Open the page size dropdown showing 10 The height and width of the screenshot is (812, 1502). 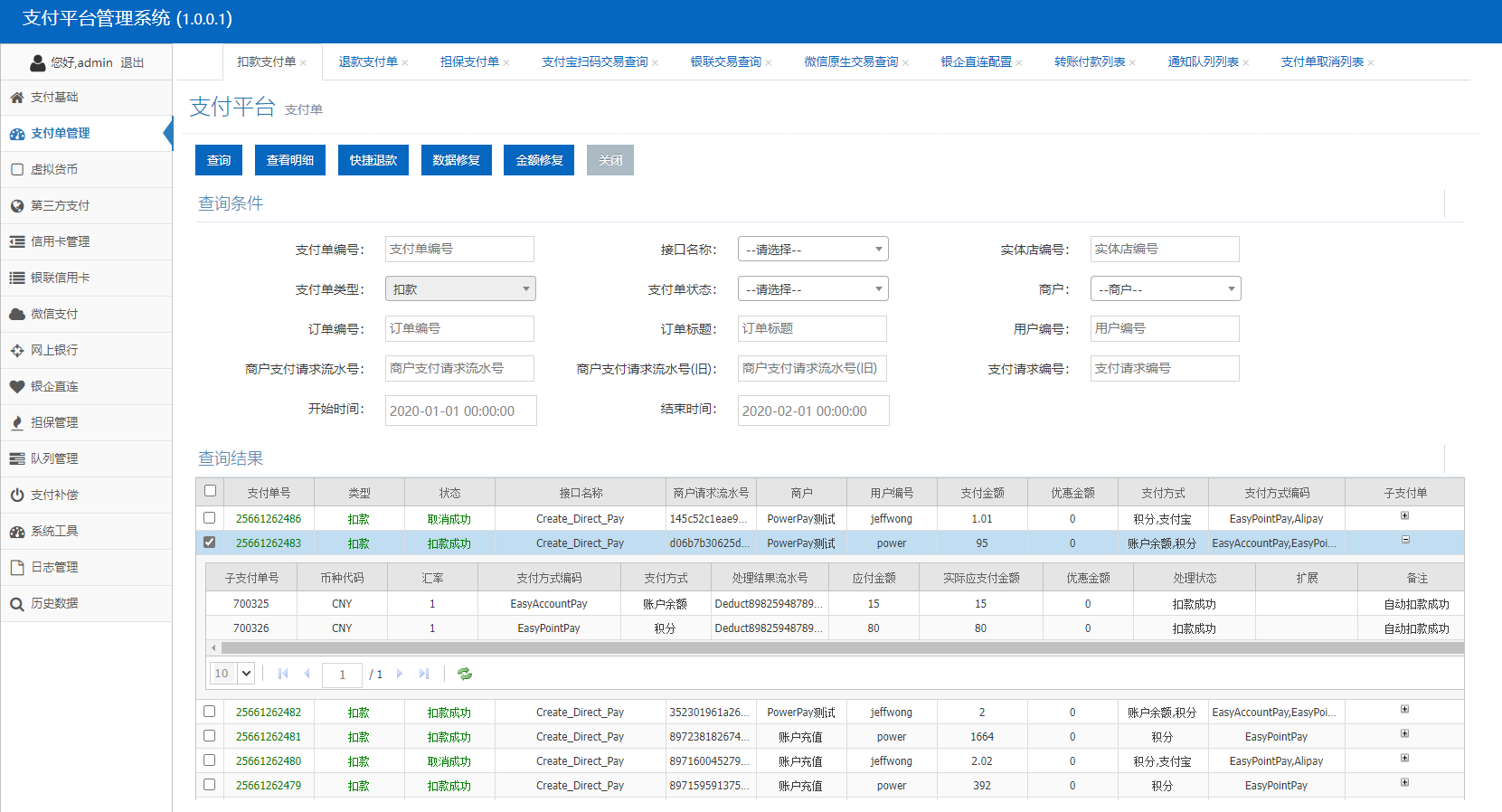(232, 674)
